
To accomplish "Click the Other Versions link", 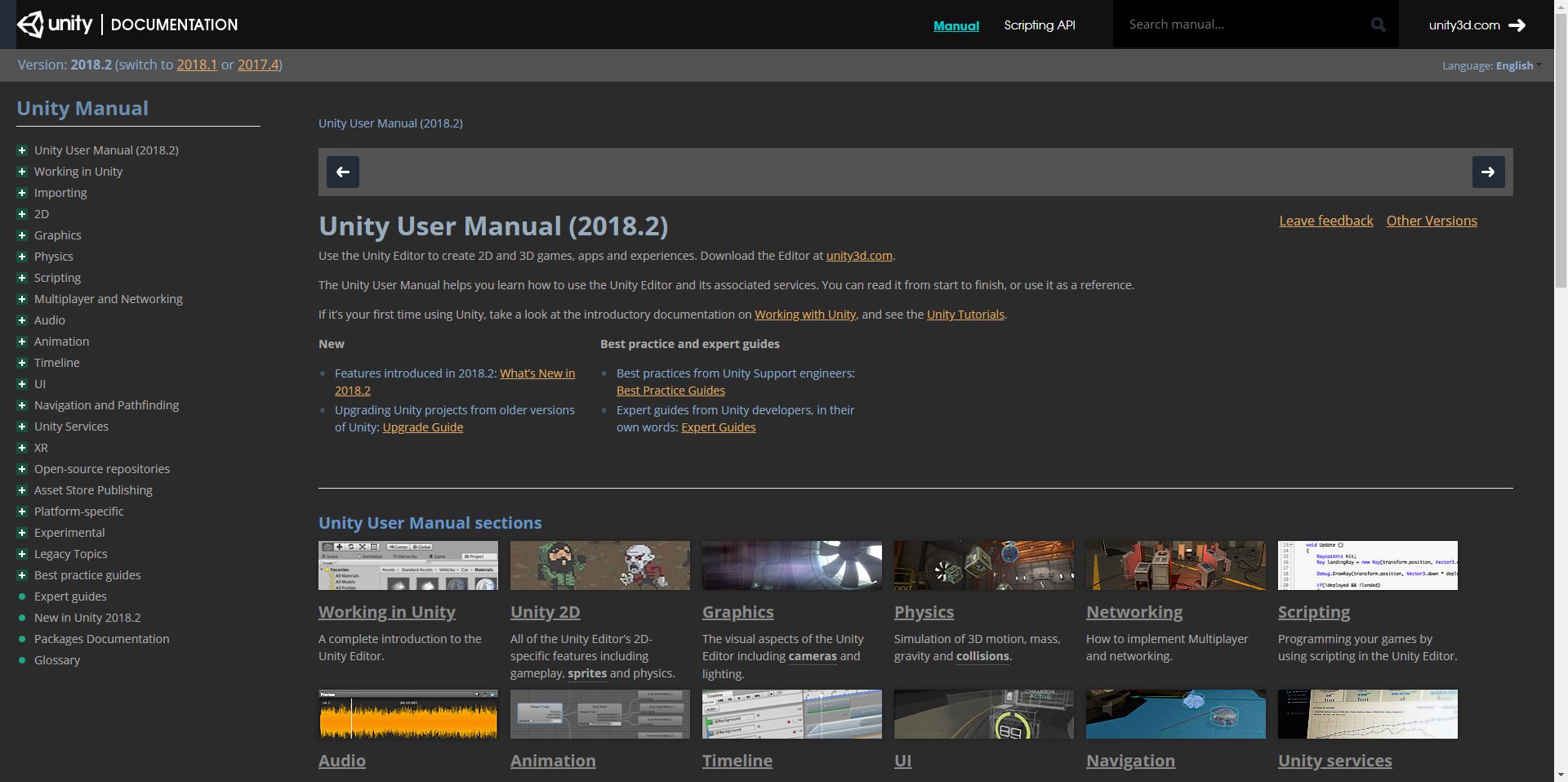I will (x=1431, y=221).
